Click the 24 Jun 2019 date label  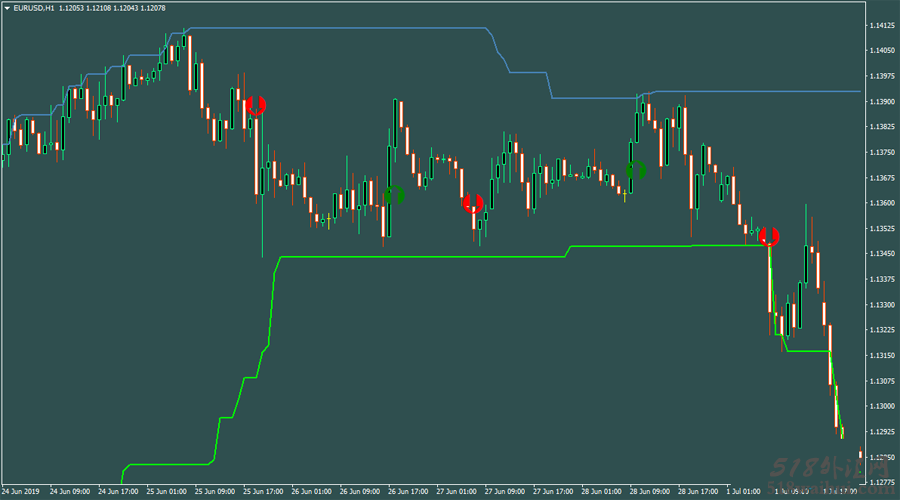[x=21, y=491]
